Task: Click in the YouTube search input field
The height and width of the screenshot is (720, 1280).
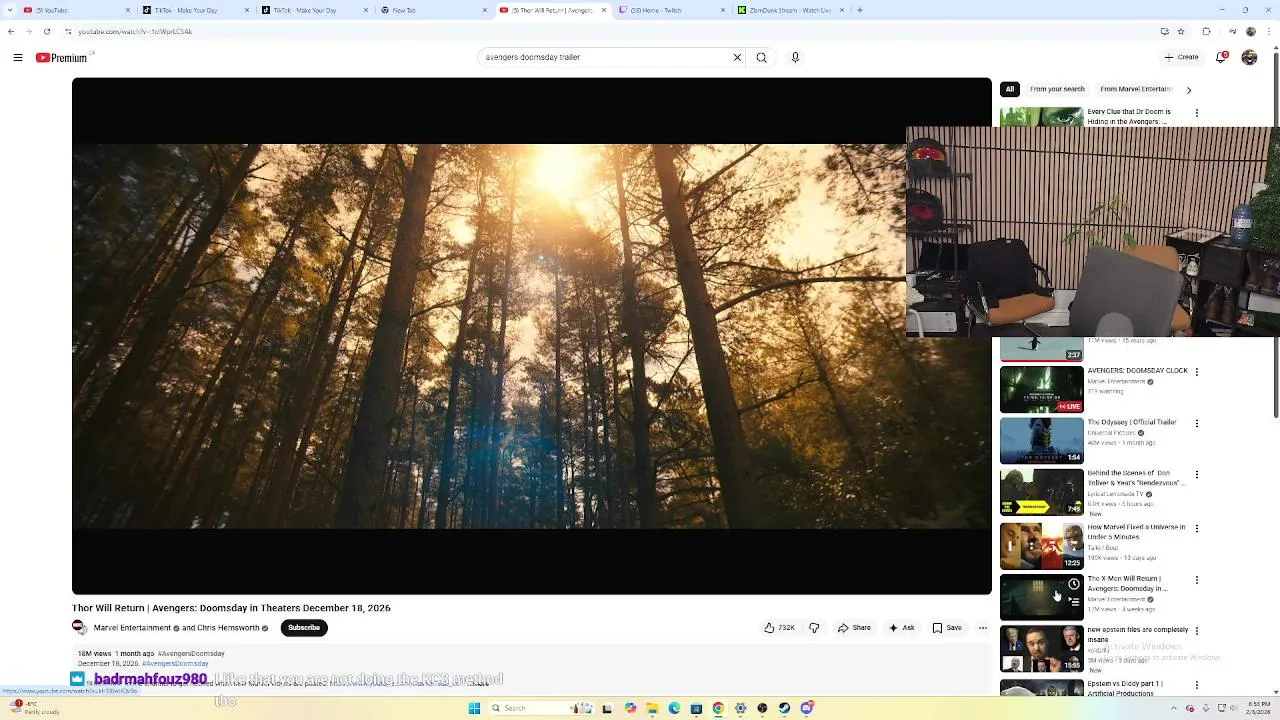Action: point(605,58)
